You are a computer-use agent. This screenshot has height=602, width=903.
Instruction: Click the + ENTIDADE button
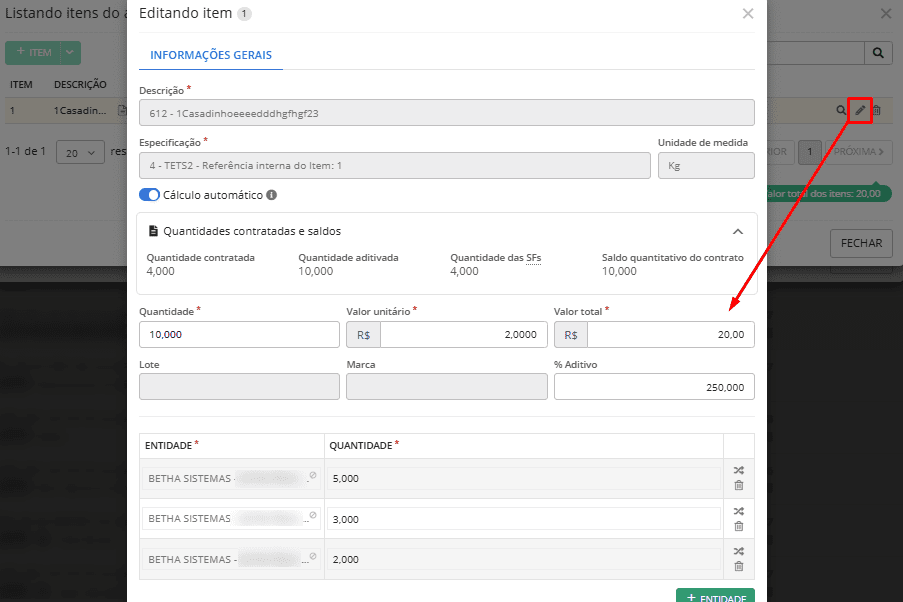pyautogui.click(x=715, y=597)
